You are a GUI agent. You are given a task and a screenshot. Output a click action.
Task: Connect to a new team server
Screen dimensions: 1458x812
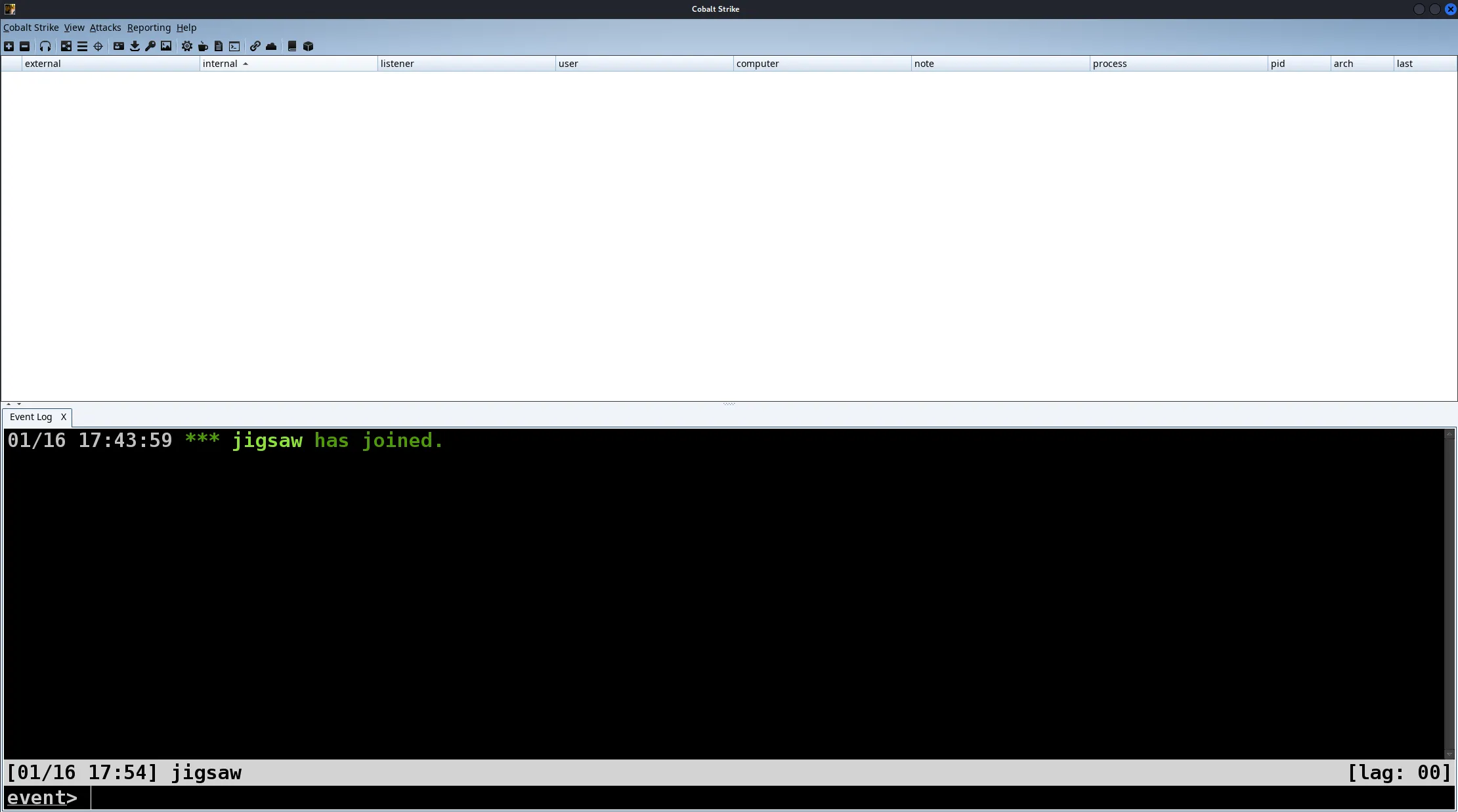9,46
